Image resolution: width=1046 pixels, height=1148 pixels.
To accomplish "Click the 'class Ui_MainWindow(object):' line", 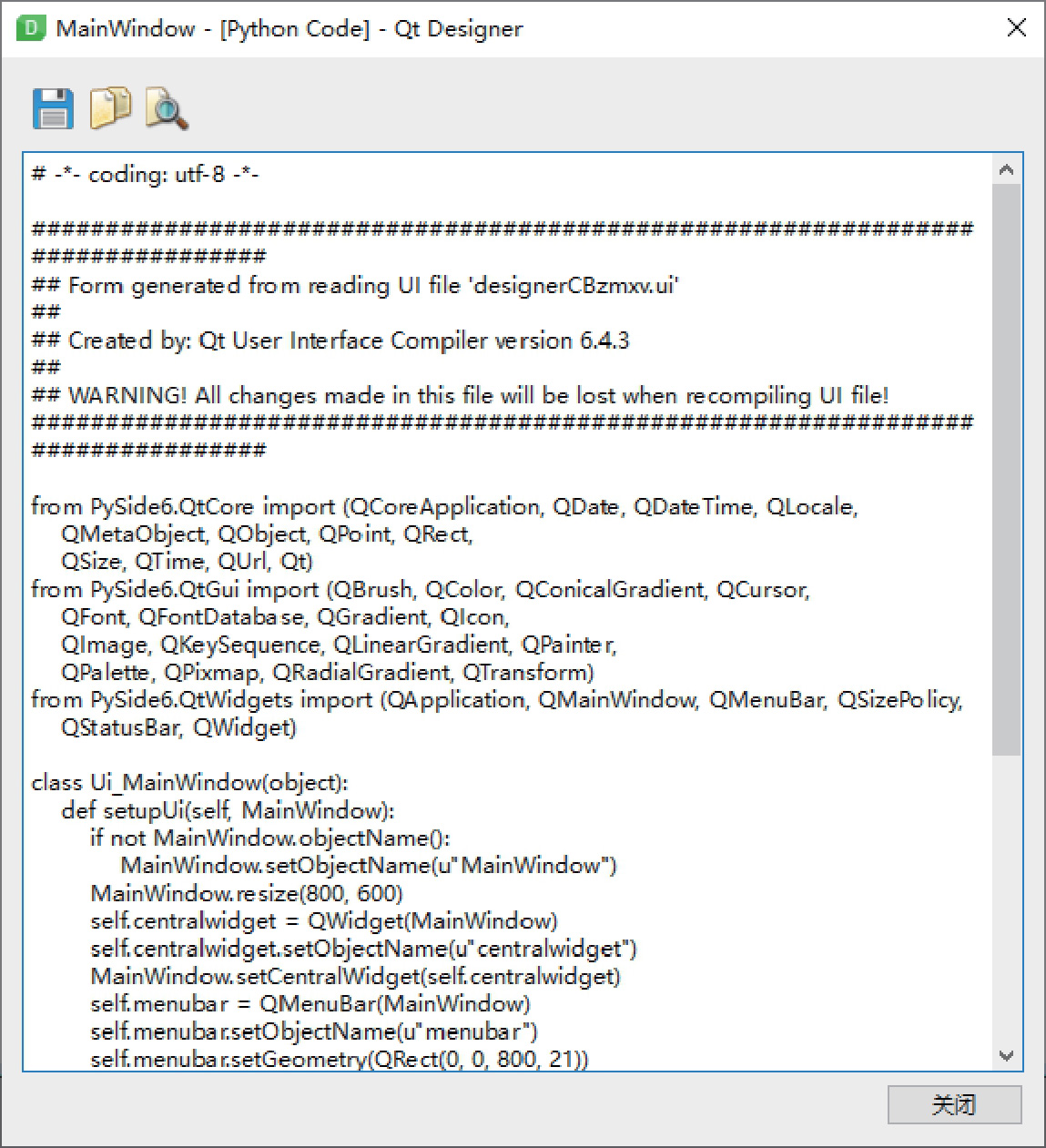I will [x=189, y=783].
